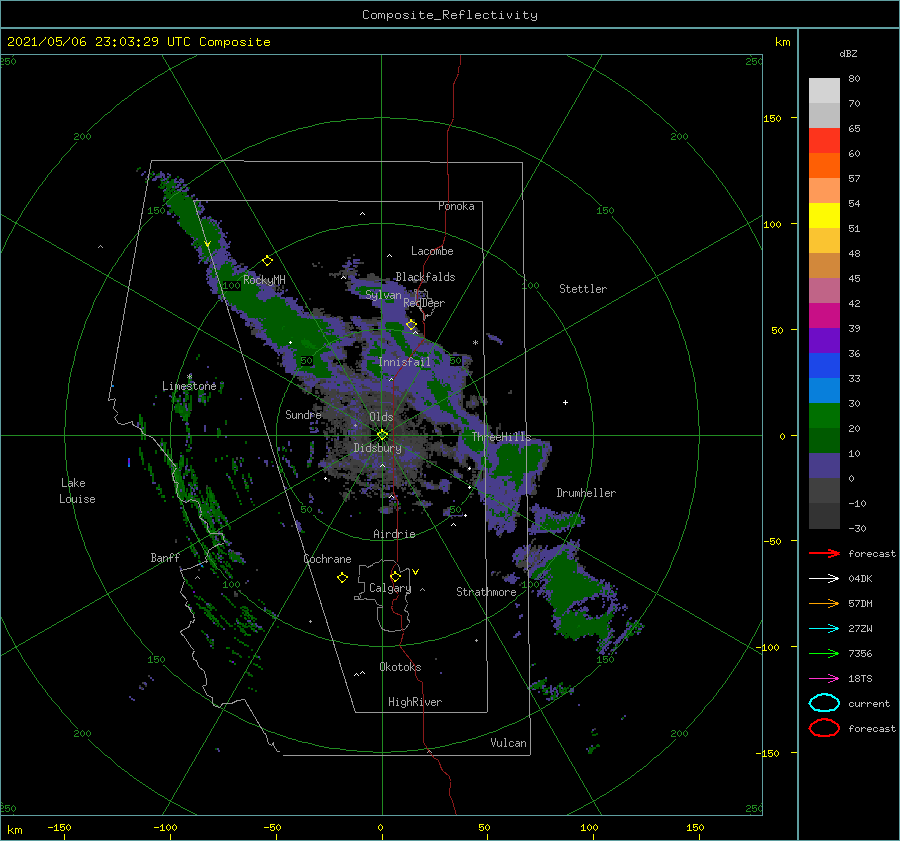Select the Drumheller city label

tap(586, 493)
